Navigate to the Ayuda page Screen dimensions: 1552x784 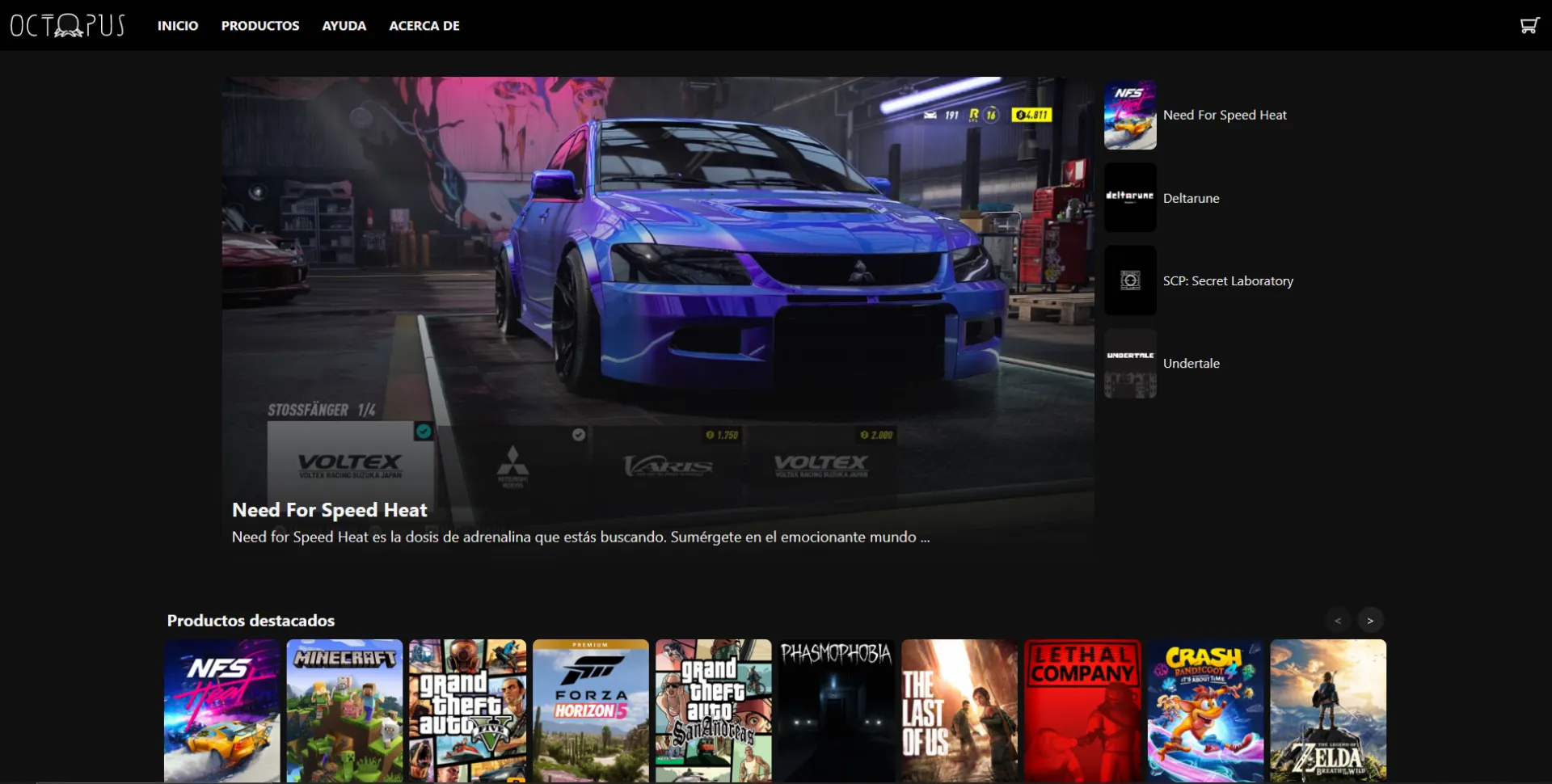pyautogui.click(x=344, y=26)
